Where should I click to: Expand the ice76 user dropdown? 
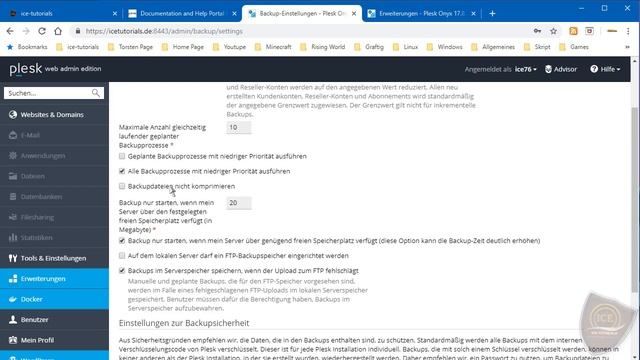526,69
